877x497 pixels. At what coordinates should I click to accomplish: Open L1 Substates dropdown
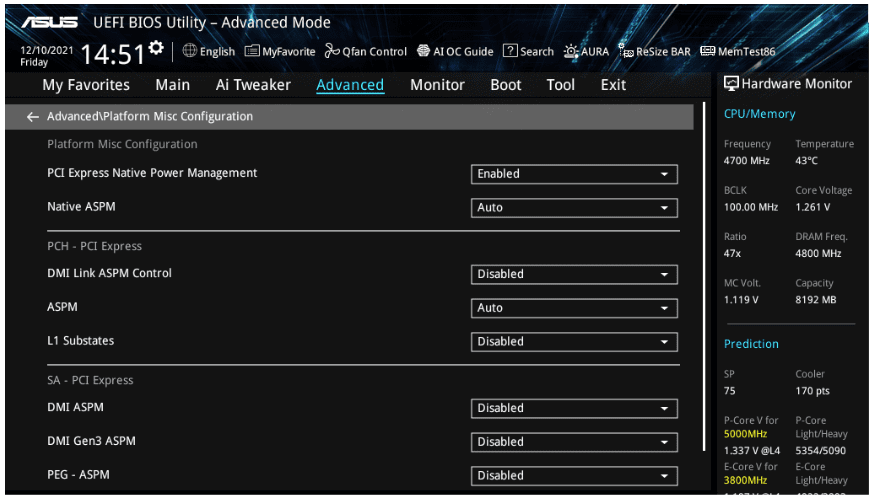click(x=574, y=342)
